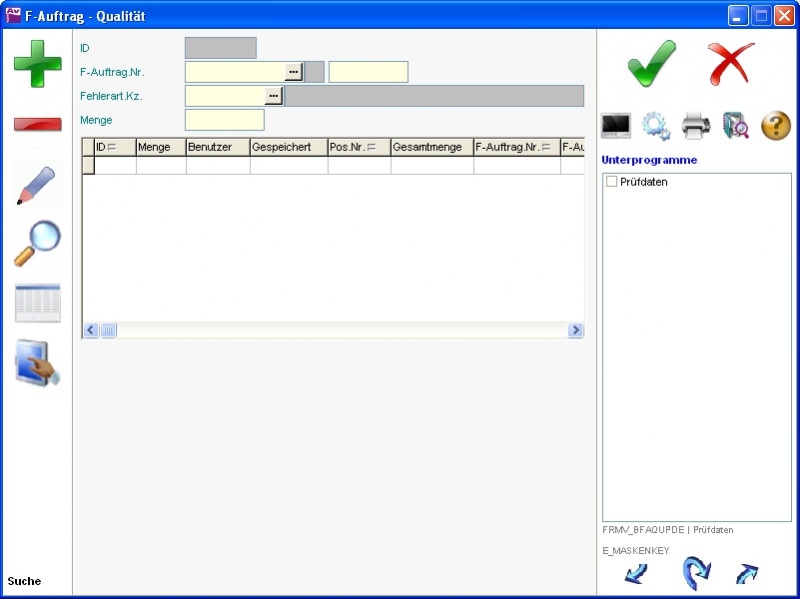800x599 pixels.
Task: Open search with the magnifying glass icon
Action: point(37,243)
